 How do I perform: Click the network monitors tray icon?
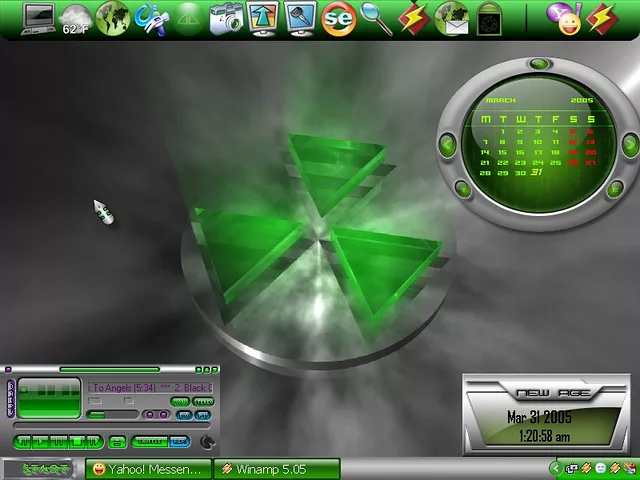[x=573, y=469]
